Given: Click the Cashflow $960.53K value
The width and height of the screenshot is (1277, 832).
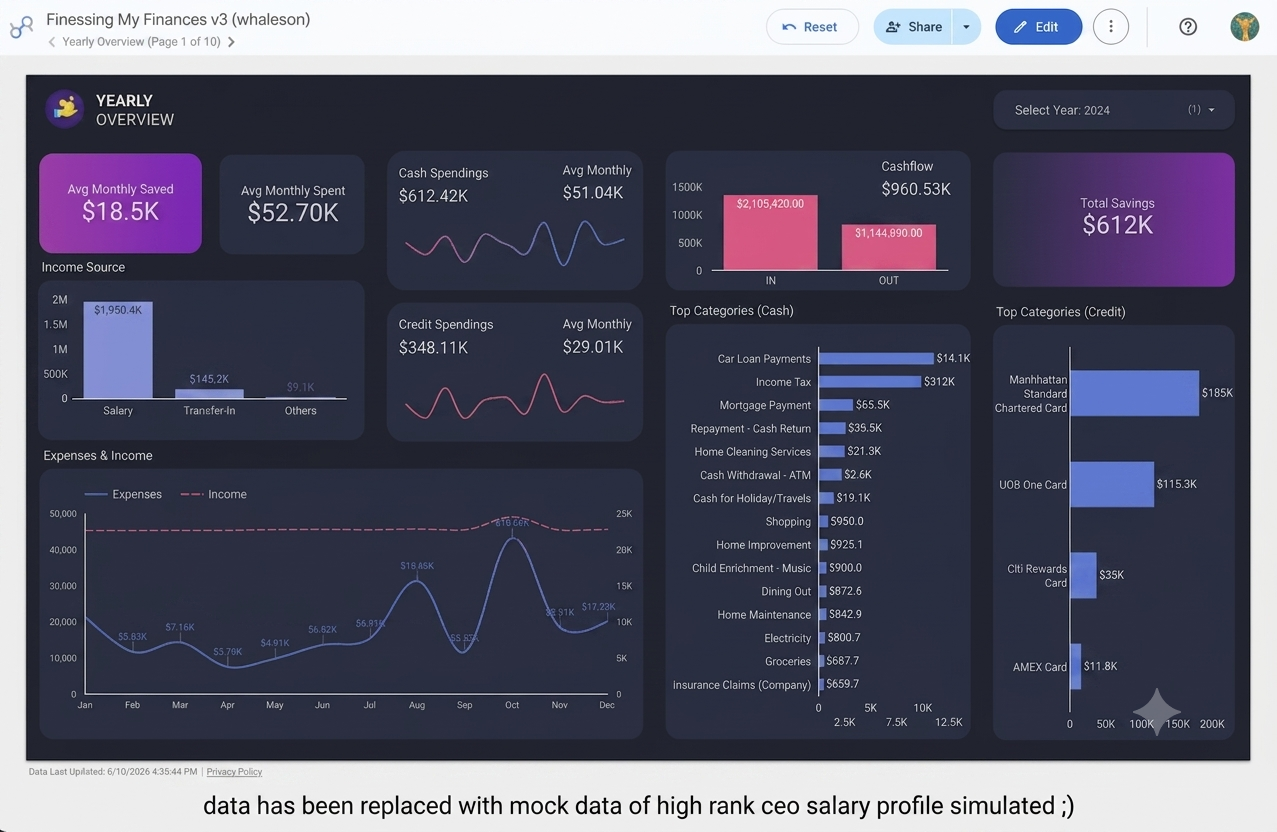Looking at the screenshot, I should pyautogui.click(x=916, y=189).
